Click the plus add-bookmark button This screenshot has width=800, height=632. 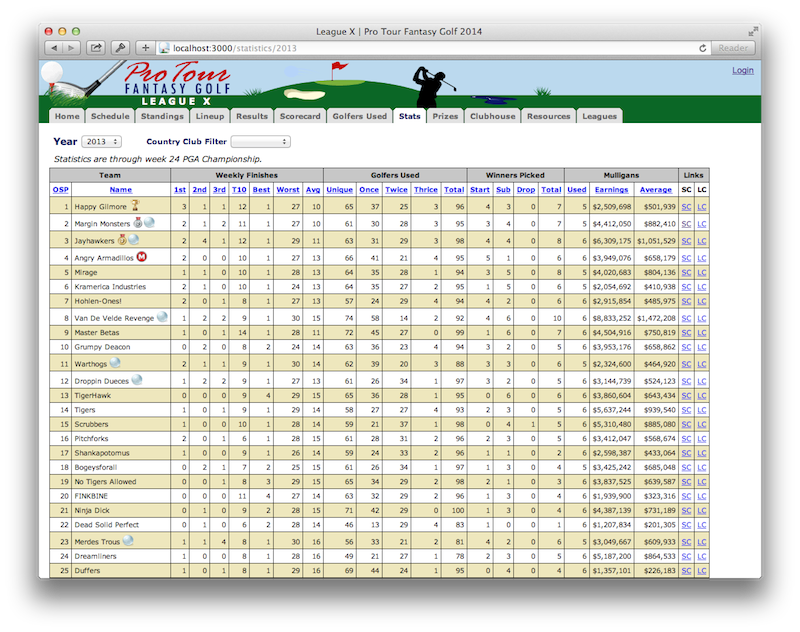point(145,47)
